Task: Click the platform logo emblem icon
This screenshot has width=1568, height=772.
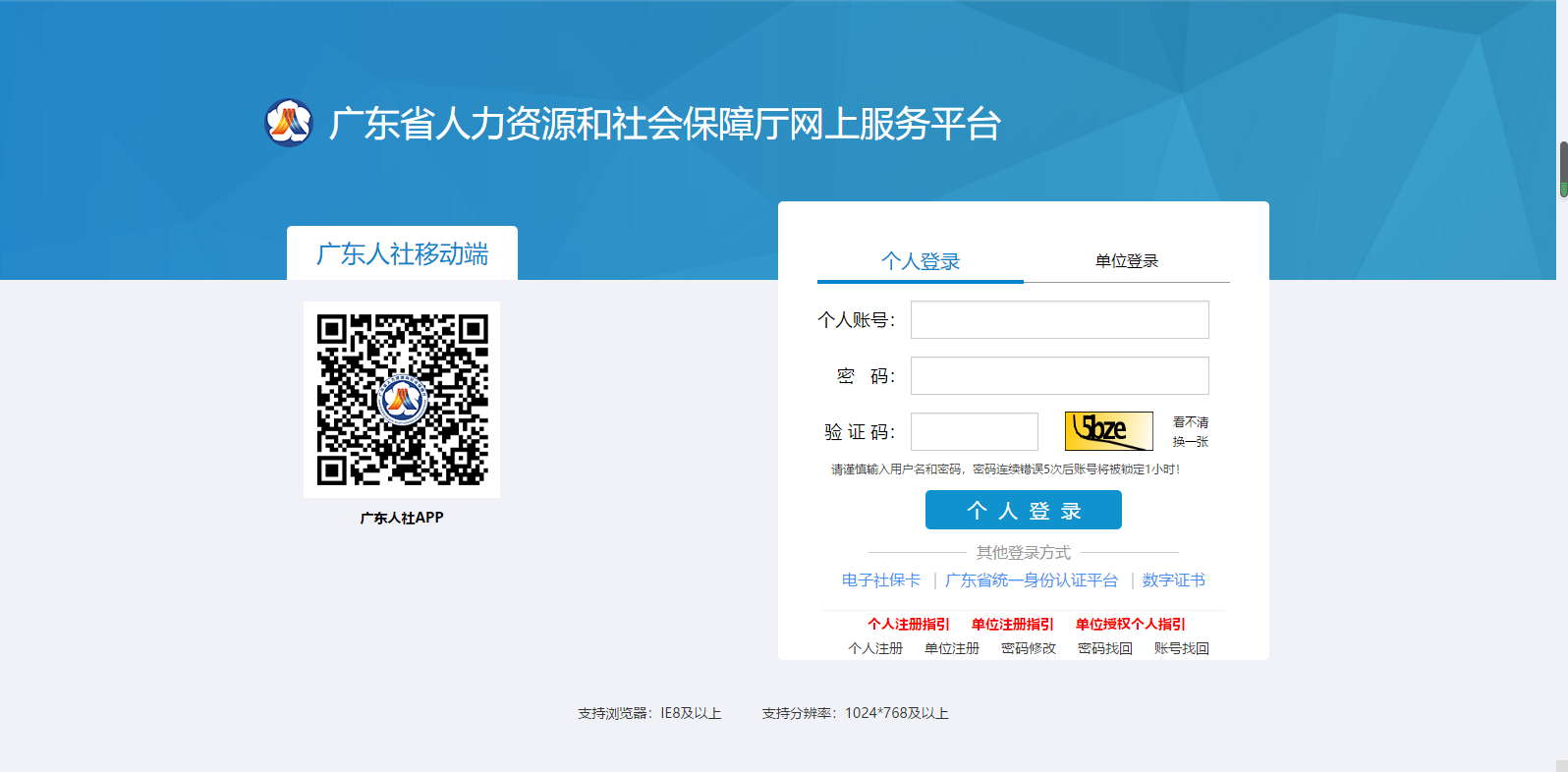Action: (x=289, y=123)
